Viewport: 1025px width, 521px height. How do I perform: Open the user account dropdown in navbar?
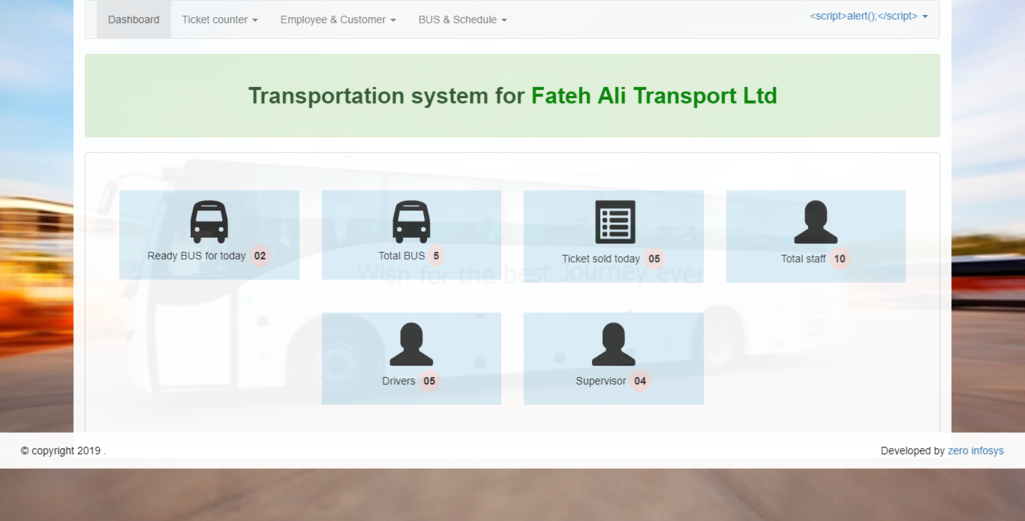(868, 17)
